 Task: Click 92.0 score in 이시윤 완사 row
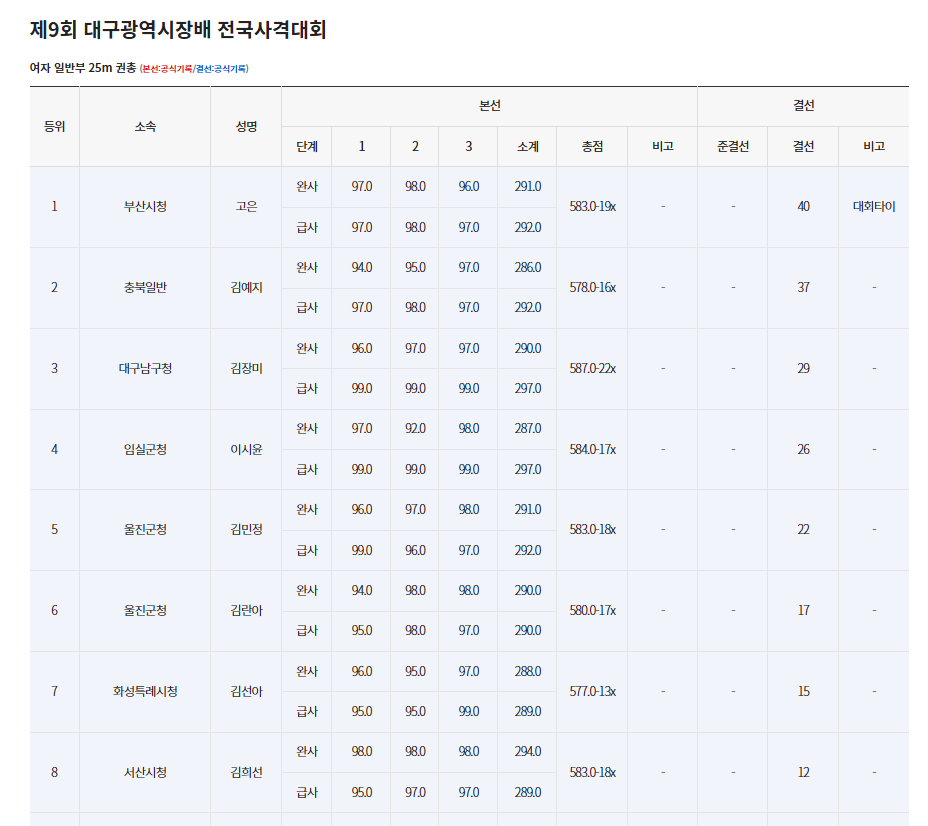[415, 429]
